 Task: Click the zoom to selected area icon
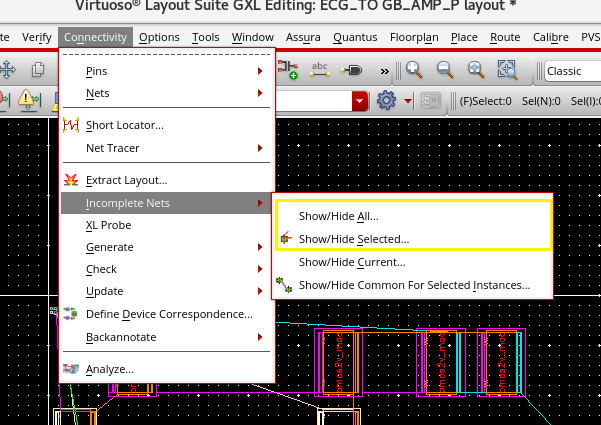pos(507,70)
